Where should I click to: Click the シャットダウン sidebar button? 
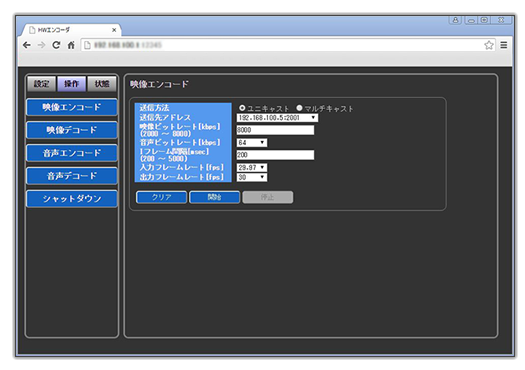click(x=72, y=199)
